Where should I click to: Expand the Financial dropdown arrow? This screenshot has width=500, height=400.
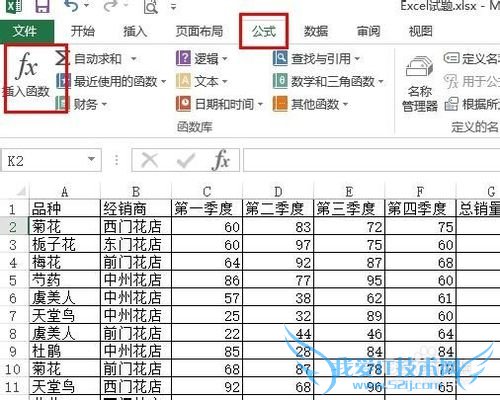point(104,104)
